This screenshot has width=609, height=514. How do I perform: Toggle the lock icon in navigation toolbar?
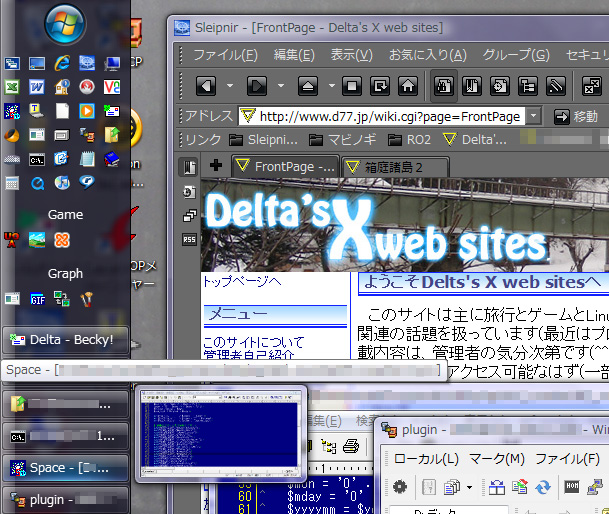pyautogui.click(x=446, y=86)
